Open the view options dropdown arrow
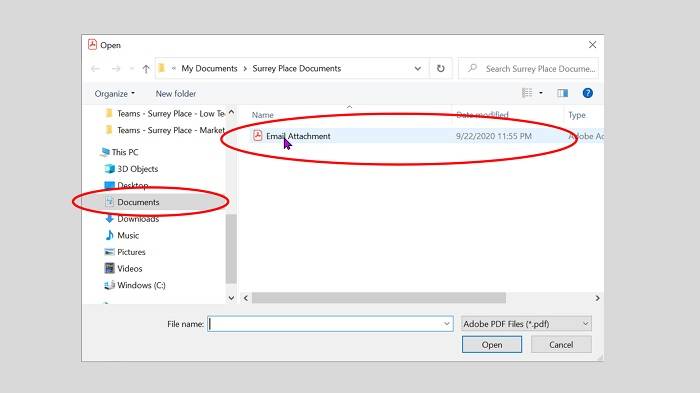The image size is (700, 393). (541, 93)
